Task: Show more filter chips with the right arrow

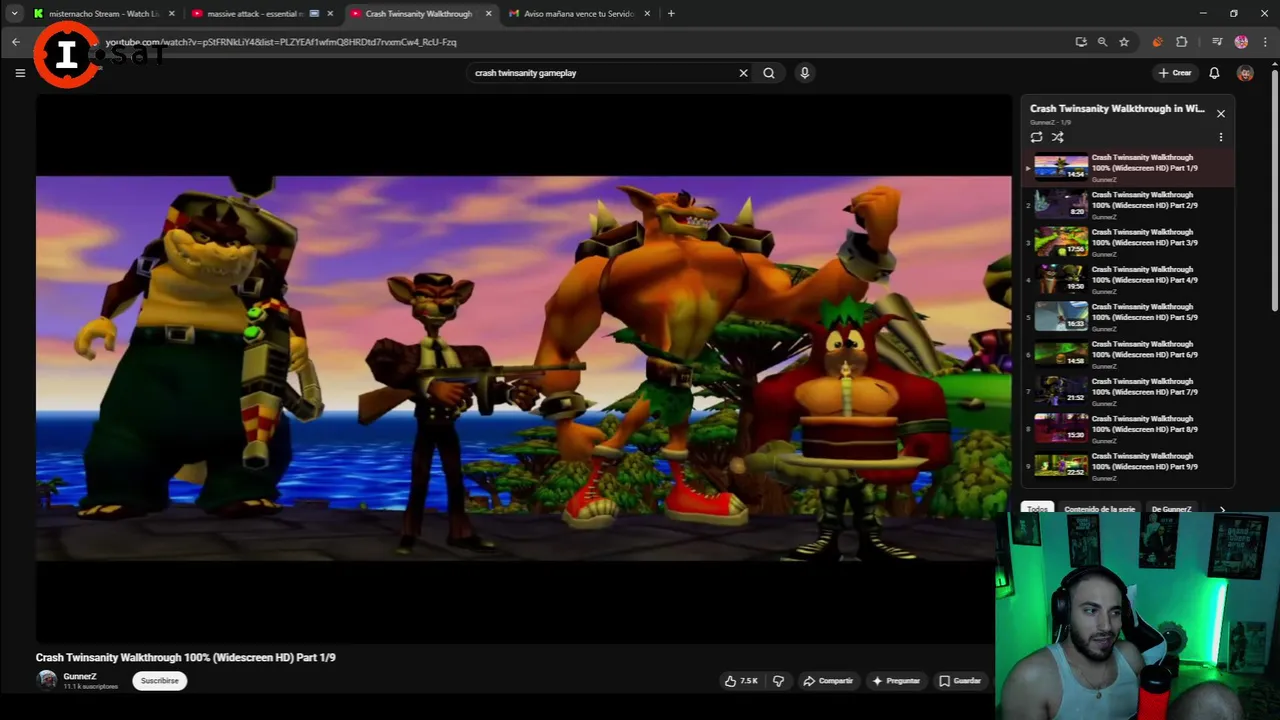Action: click(x=1221, y=509)
